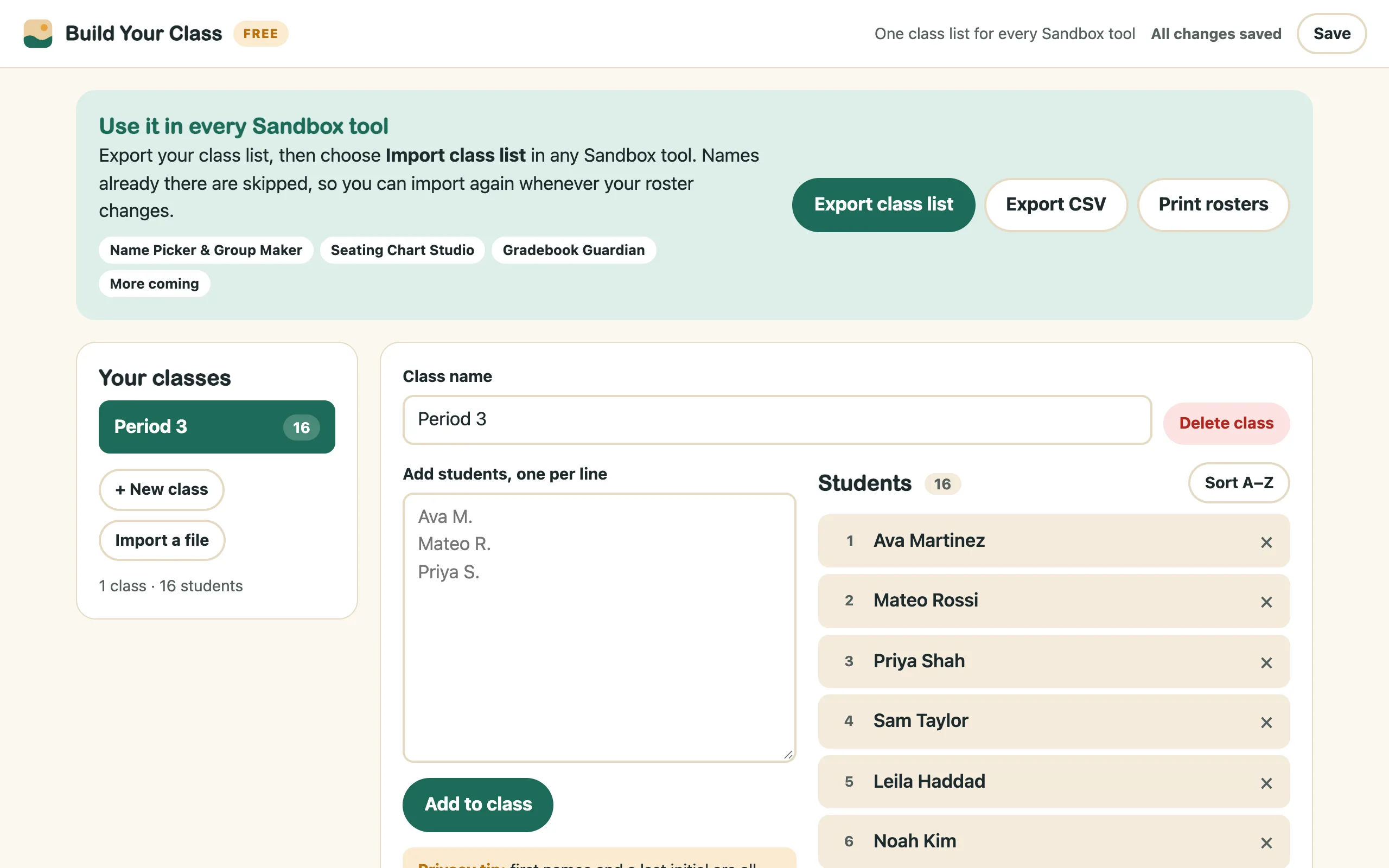Click Import a file

[162, 540]
